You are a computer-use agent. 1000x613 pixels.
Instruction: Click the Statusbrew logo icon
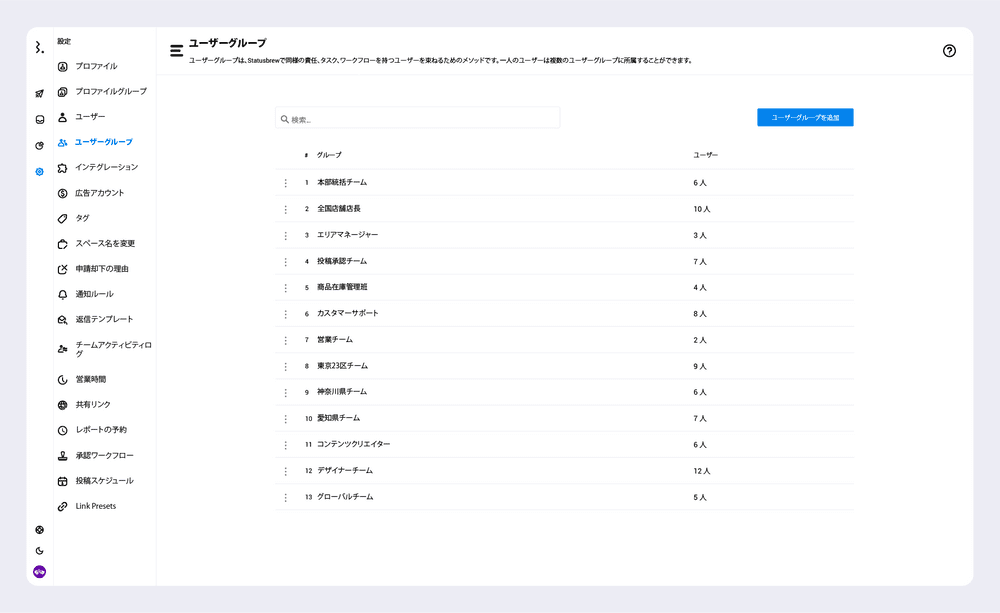coord(39,47)
